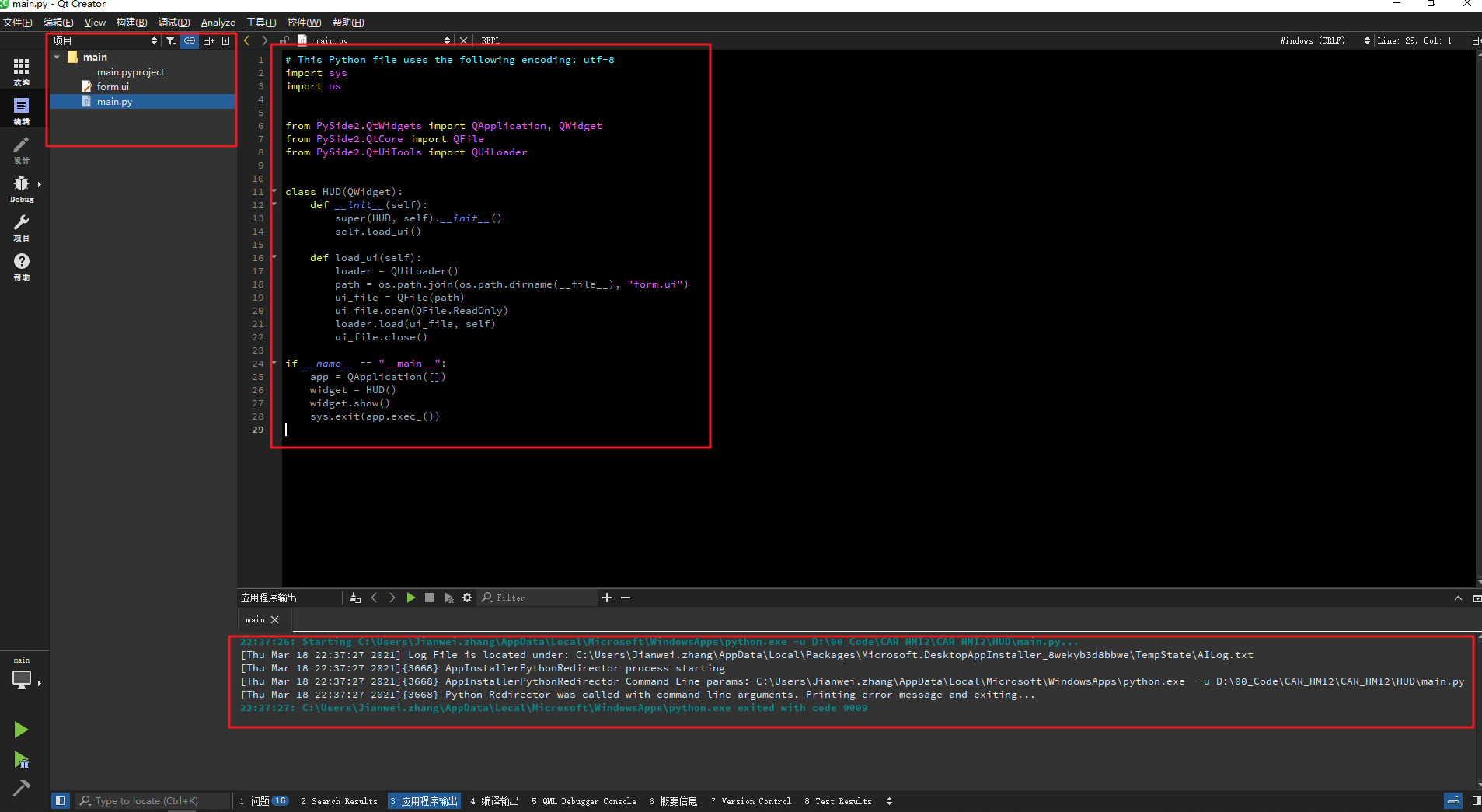Show the QML Debugger Console pane

(x=584, y=801)
